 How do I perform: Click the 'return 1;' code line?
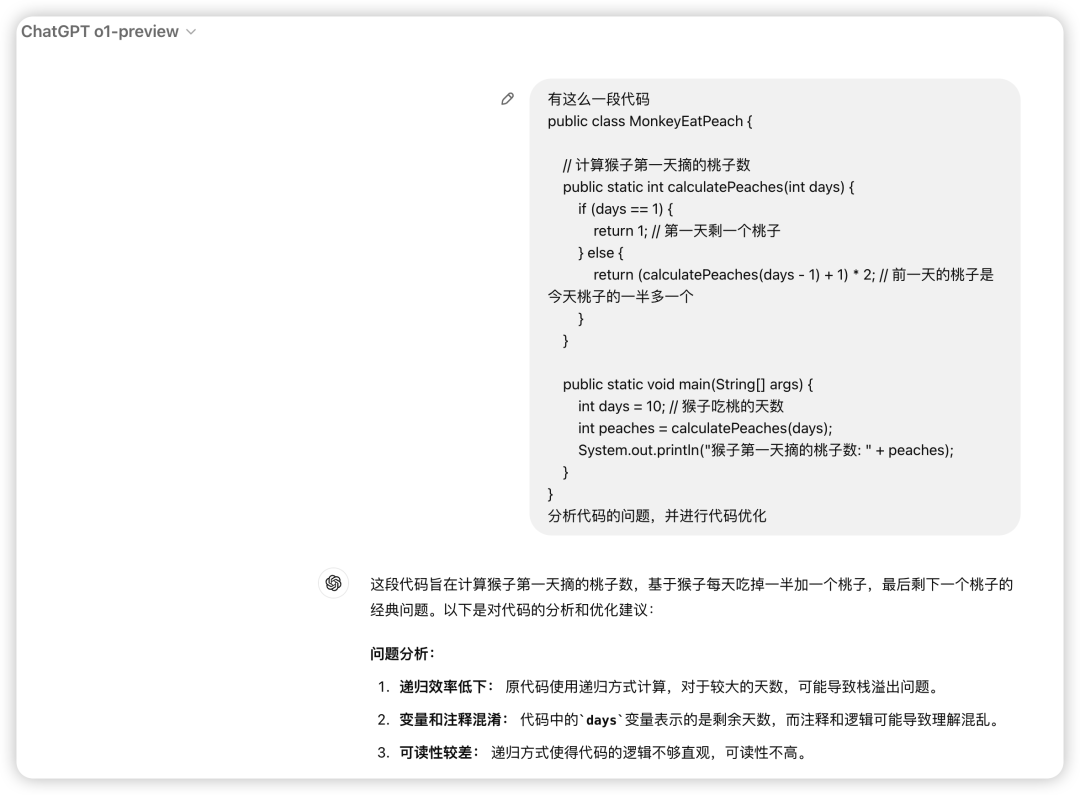click(686, 231)
